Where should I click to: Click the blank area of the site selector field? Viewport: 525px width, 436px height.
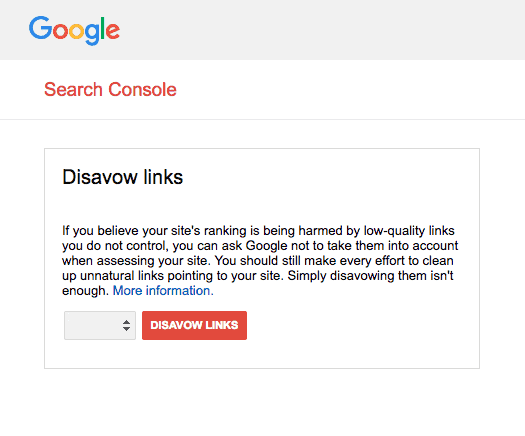tap(92, 325)
